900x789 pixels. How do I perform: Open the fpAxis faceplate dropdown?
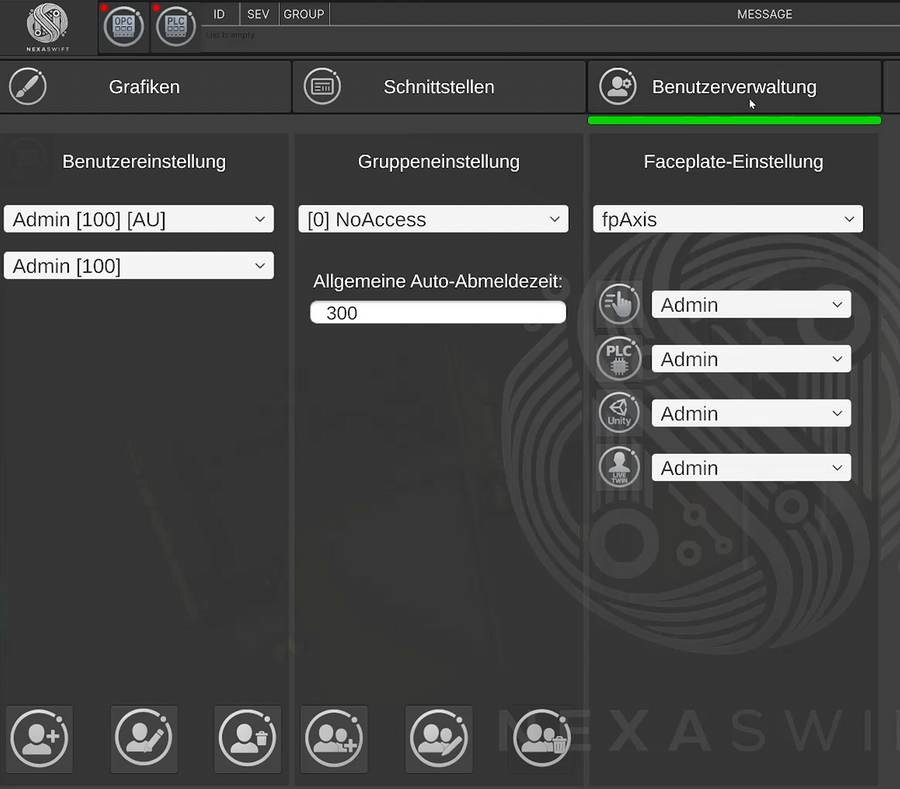coord(728,219)
